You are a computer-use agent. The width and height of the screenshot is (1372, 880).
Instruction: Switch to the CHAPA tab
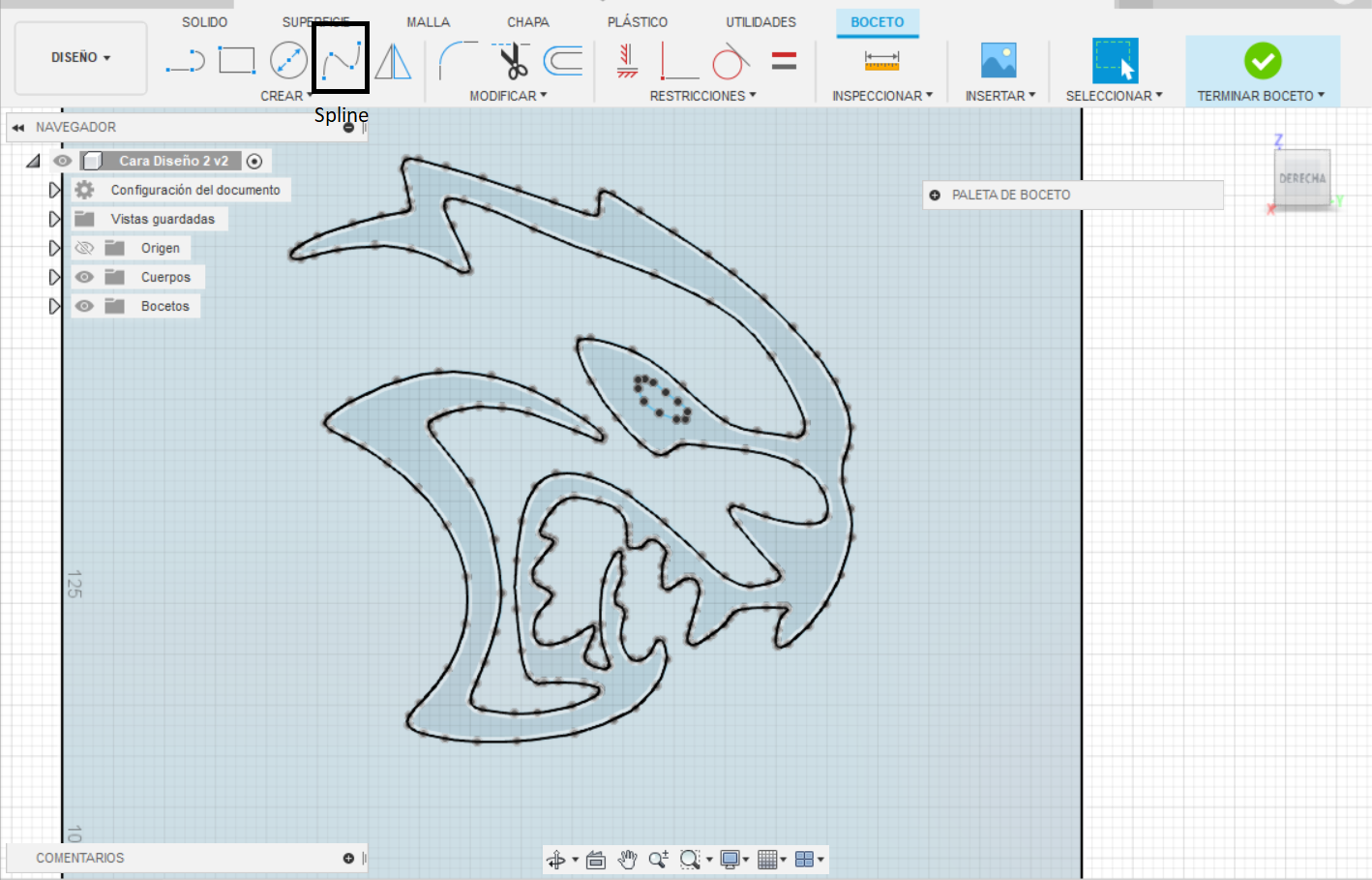click(x=528, y=22)
